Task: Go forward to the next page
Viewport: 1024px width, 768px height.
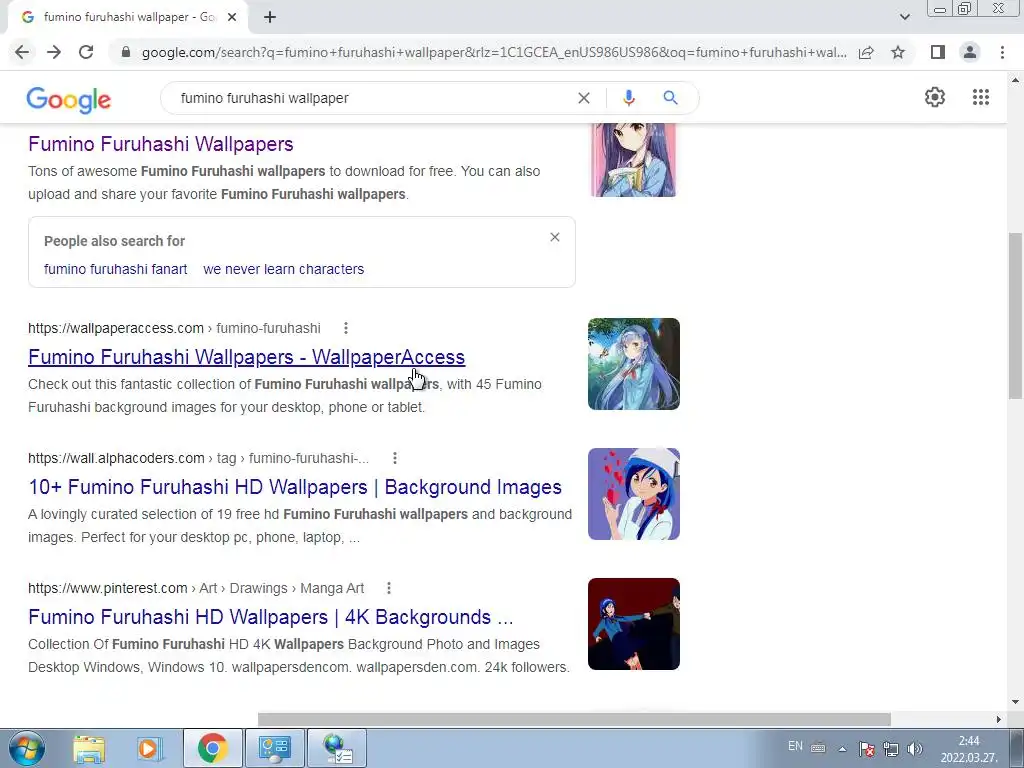Action: [54, 52]
